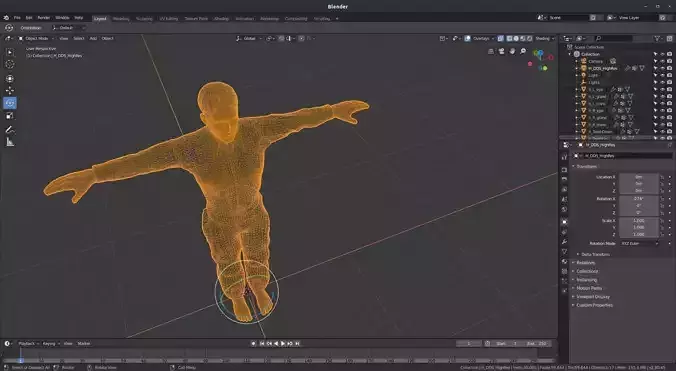Expand the Custom Properties panel

tap(595, 305)
